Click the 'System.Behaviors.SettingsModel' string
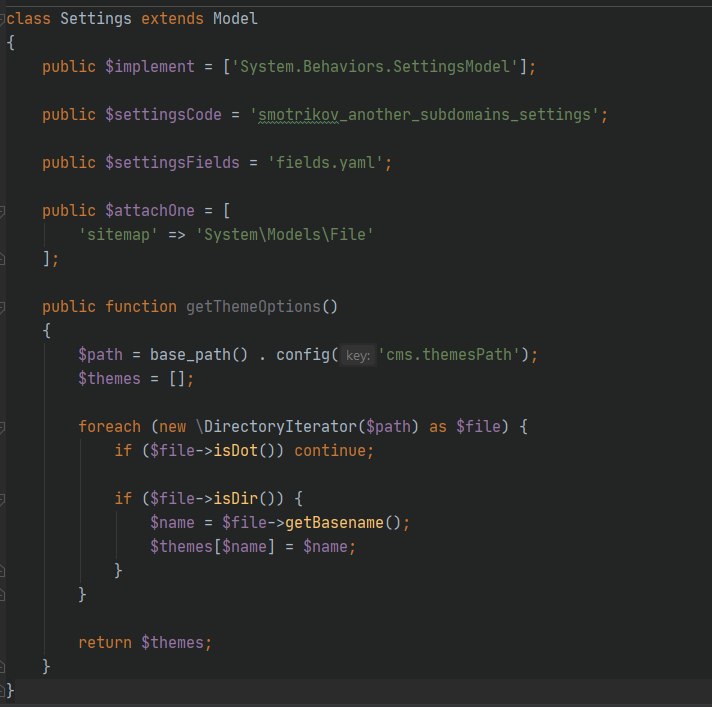Viewport: 712px width, 707px height. pos(375,67)
